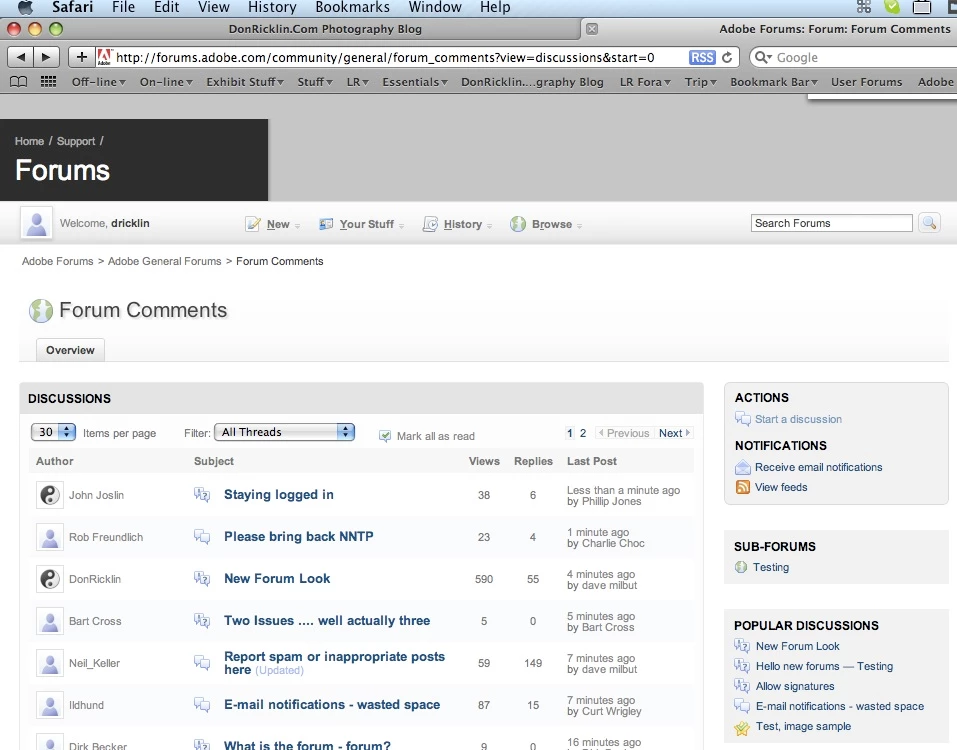Click John Joslin's yin-yang avatar
Screen dimensions: 957x750
[x=49, y=495]
